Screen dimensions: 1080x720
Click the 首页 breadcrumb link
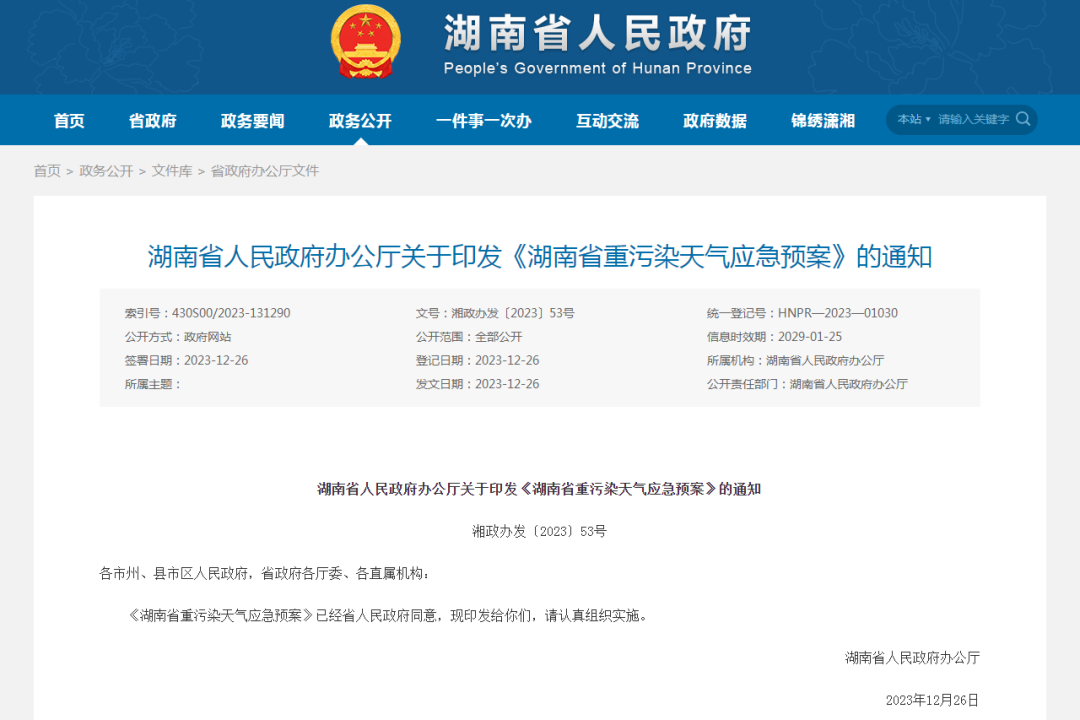tap(47, 171)
